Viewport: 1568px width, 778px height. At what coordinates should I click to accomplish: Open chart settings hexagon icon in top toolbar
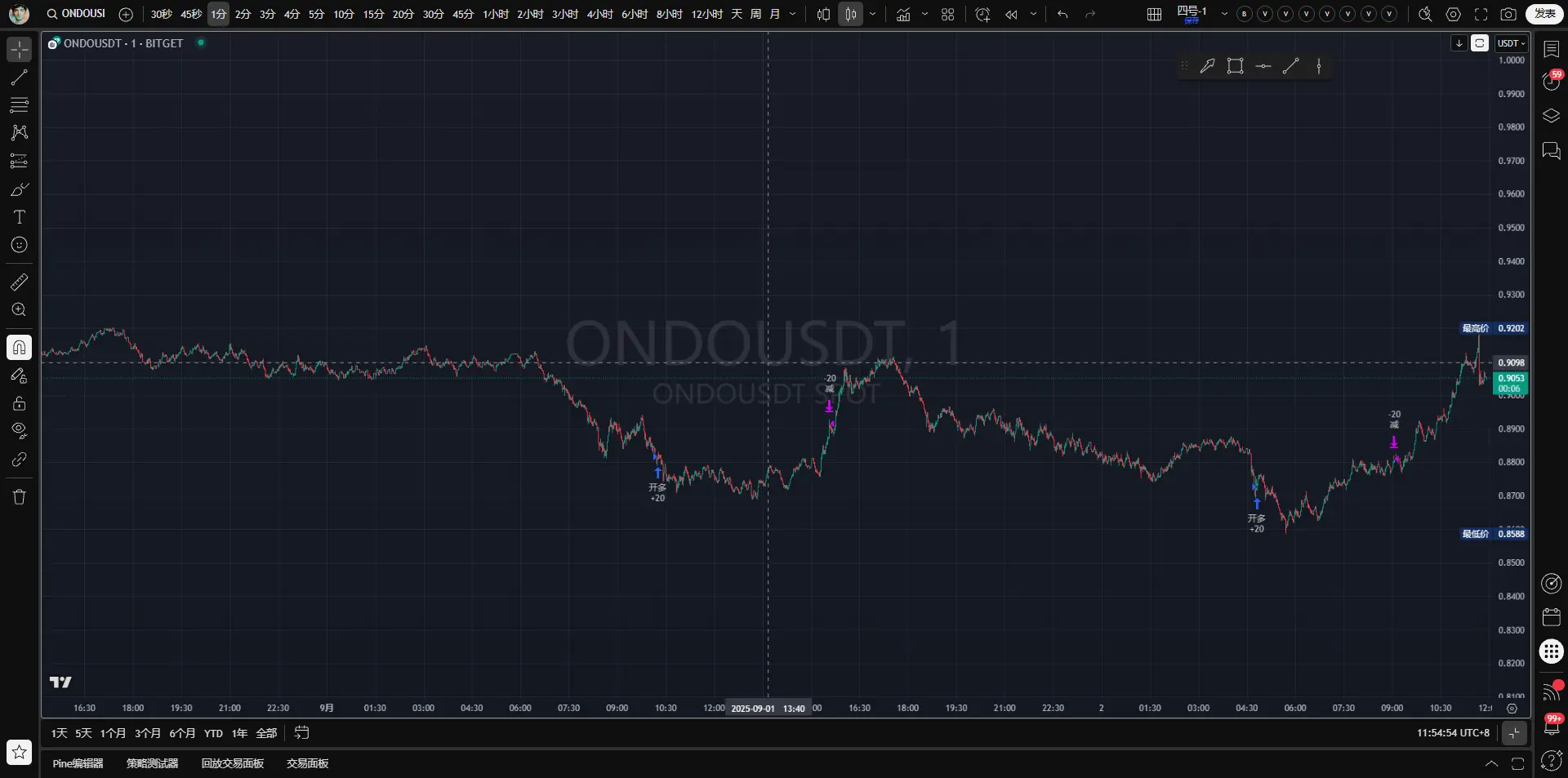pyautogui.click(x=1454, y=15)
